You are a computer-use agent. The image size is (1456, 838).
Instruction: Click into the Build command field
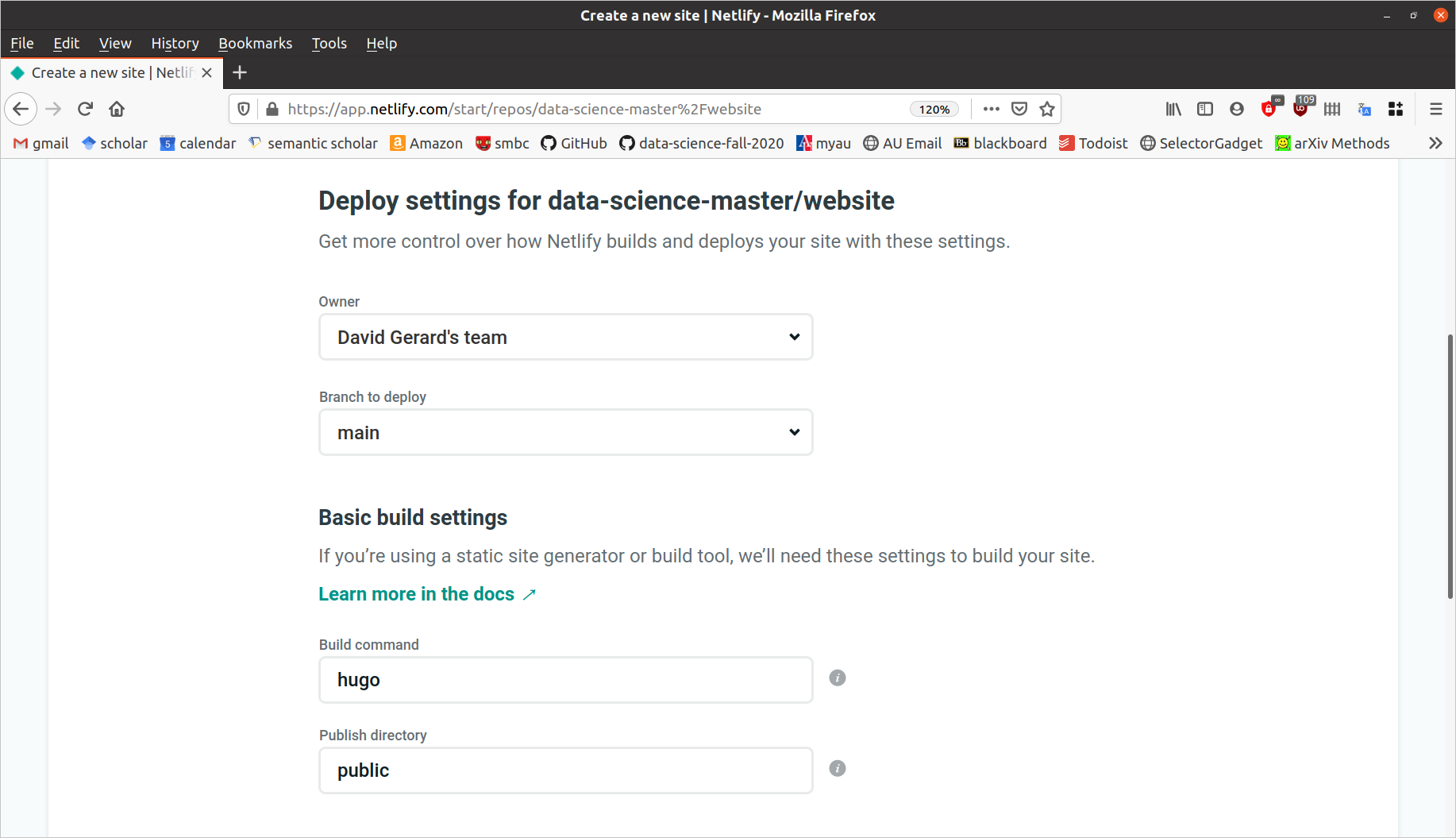pyautogui.click(x=565, y=680)
